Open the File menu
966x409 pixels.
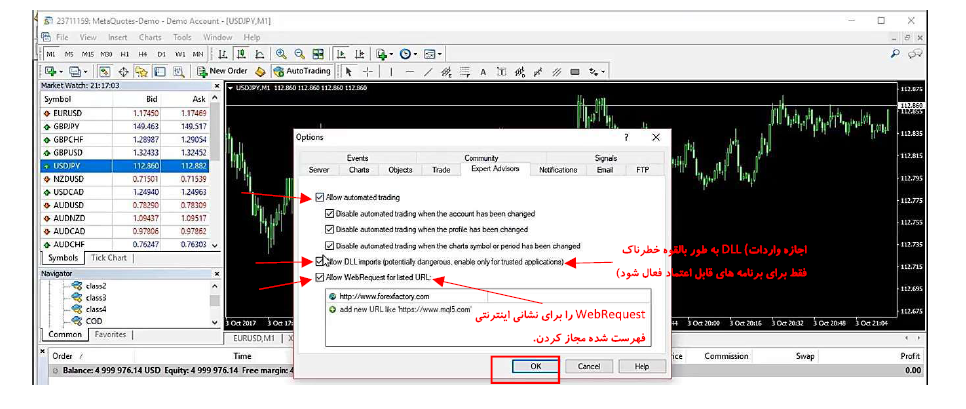click(x=62, y=37)
